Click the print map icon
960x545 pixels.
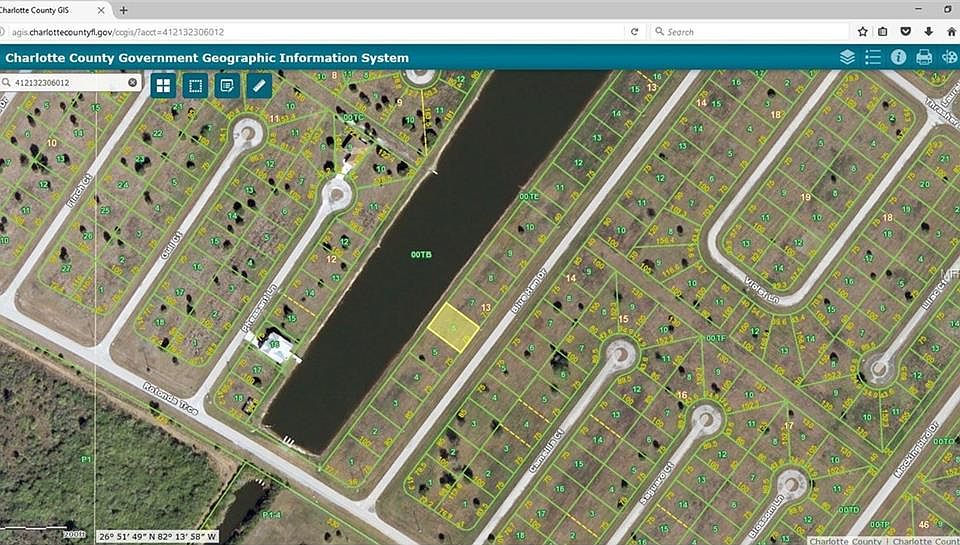[924, 58]
